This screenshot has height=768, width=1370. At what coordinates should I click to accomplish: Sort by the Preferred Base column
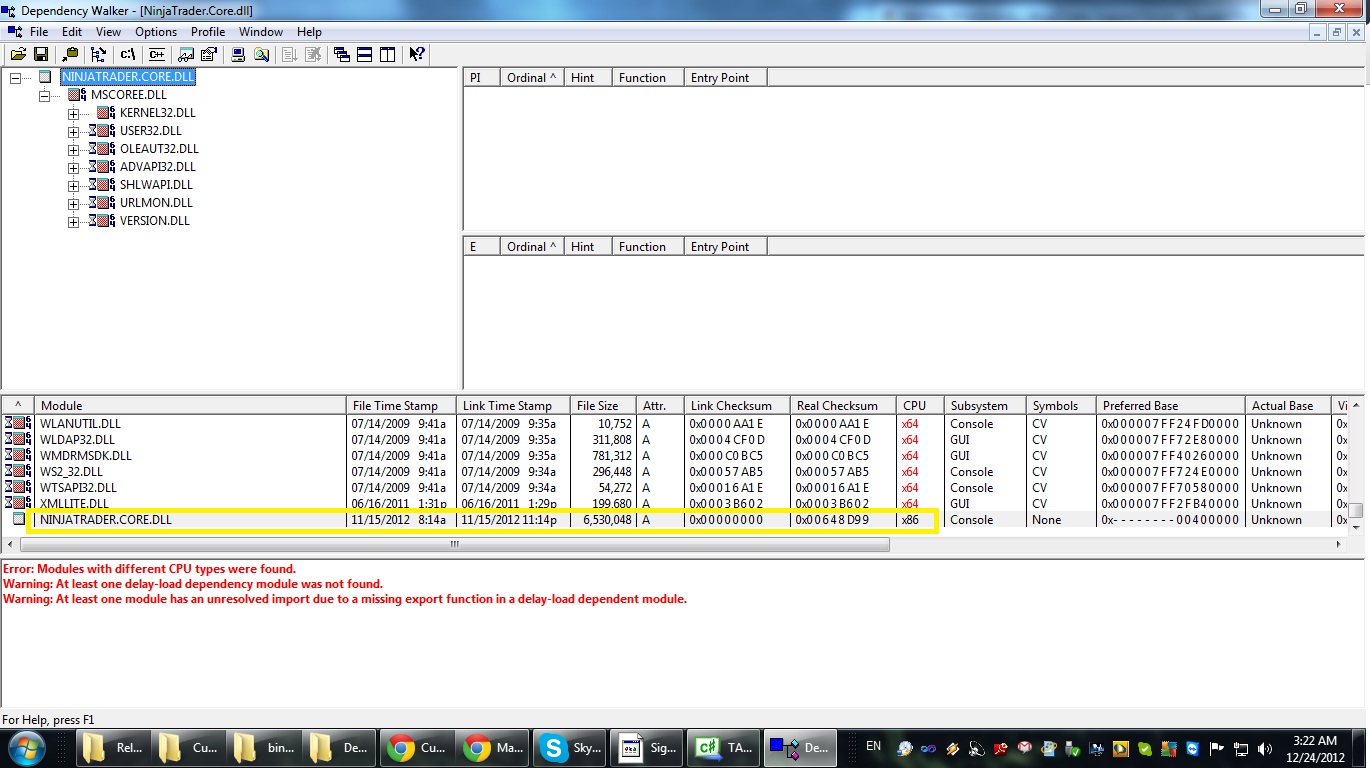click(1170, 406)
